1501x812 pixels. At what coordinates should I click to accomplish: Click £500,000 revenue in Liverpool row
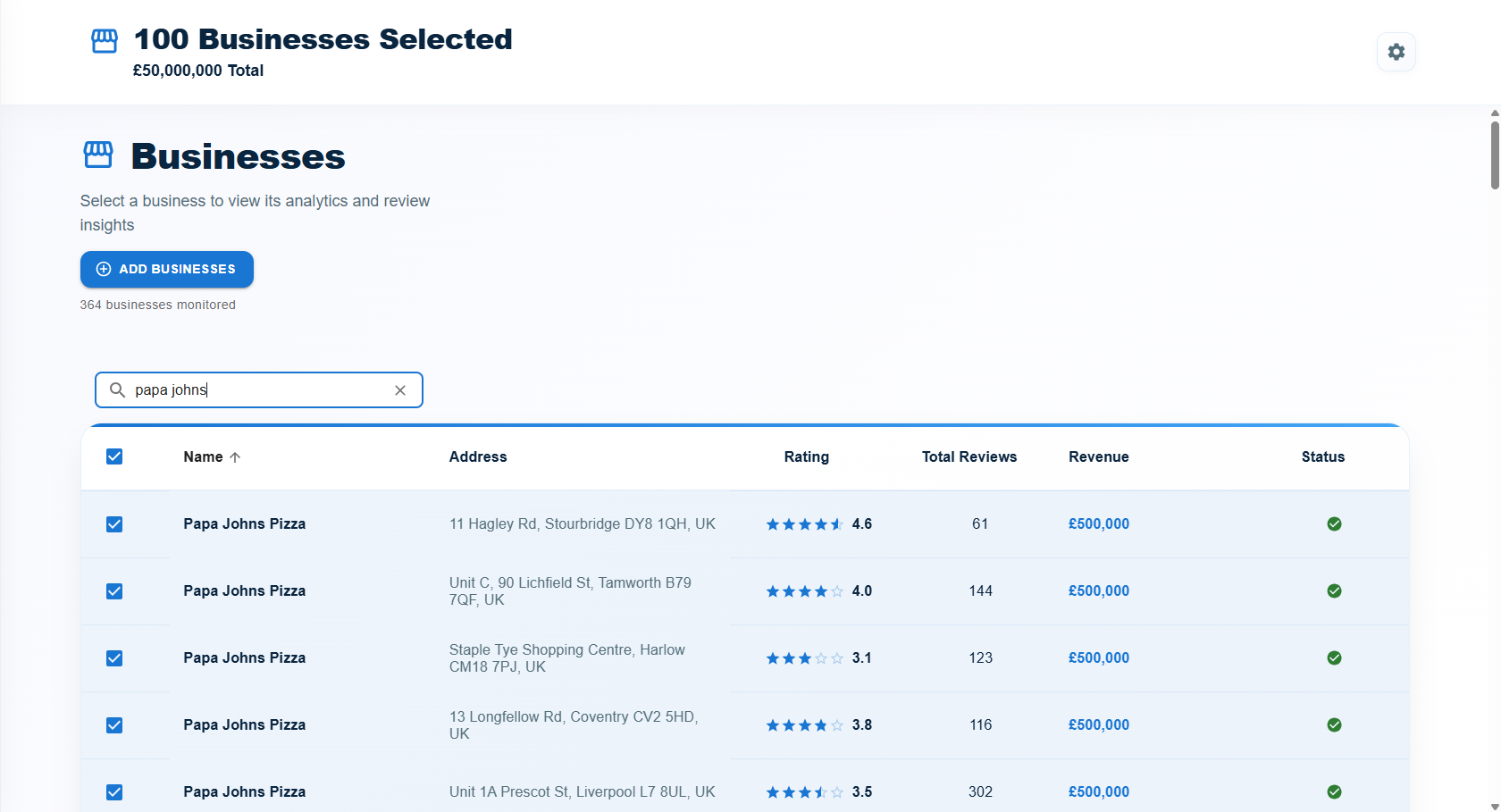(x=1099, y=792)
